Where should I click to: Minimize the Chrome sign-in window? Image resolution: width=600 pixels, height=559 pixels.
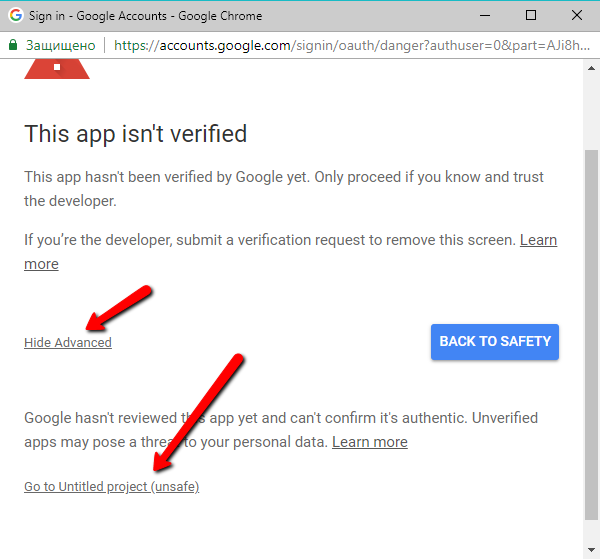[x=485, y=15]
